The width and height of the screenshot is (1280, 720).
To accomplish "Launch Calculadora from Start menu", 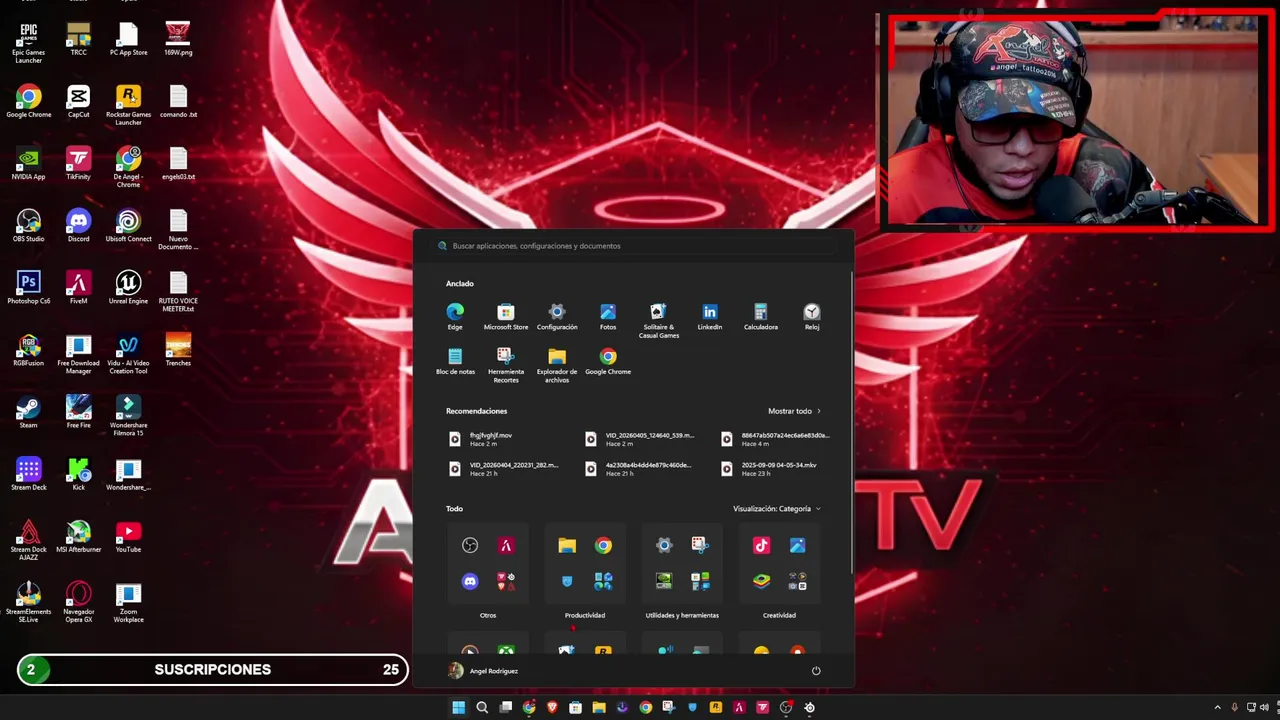I will [760, 317].
